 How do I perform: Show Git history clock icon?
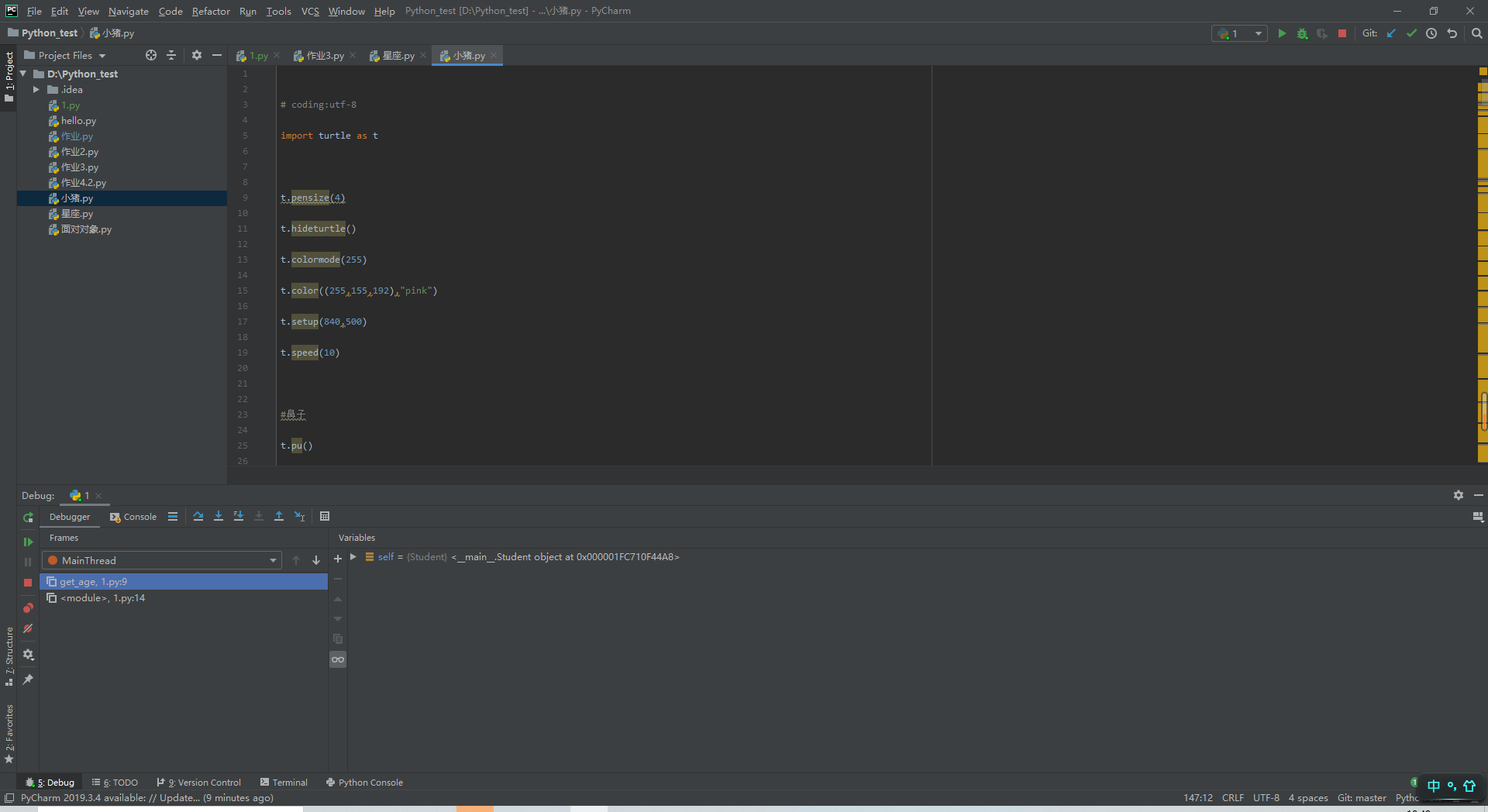coord(1431,33)
